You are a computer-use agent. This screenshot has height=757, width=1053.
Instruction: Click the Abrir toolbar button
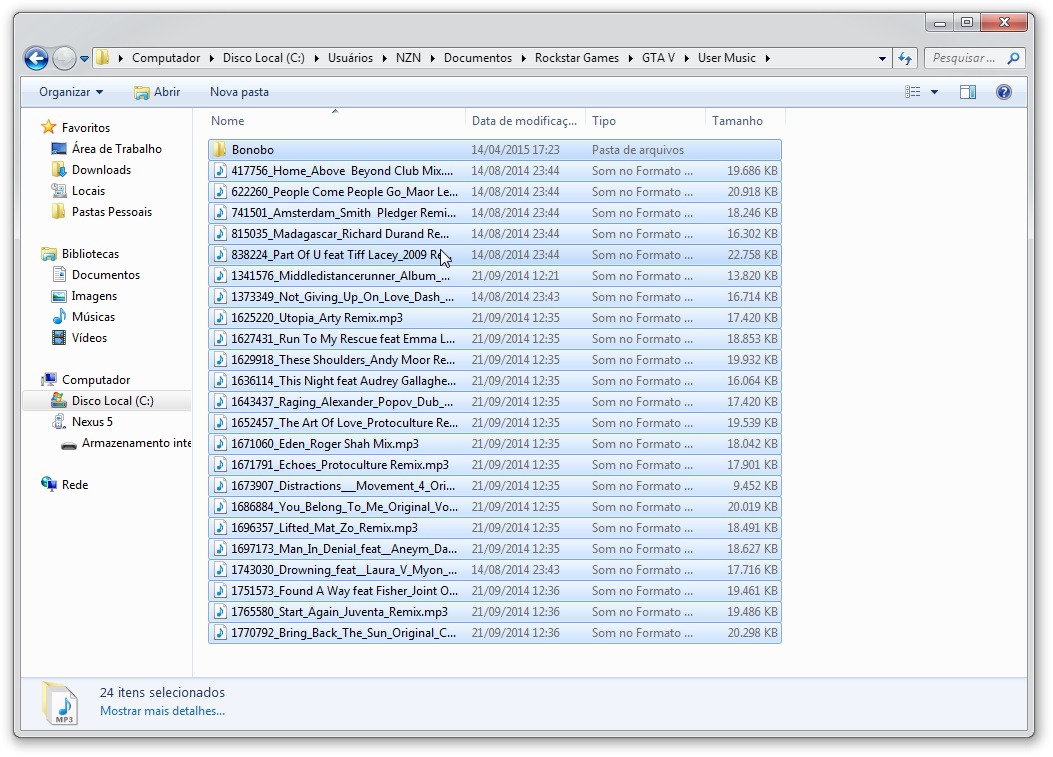point(157,92)
